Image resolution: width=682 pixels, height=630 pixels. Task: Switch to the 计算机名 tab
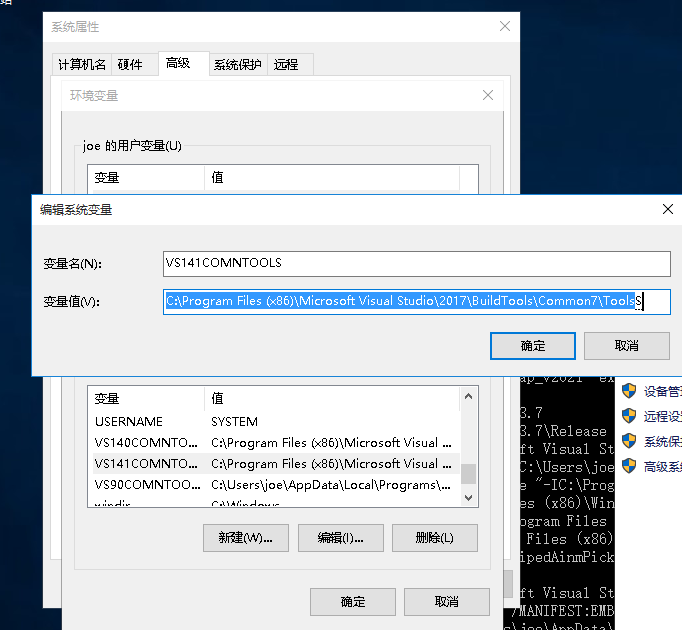(x=82, y=64)
